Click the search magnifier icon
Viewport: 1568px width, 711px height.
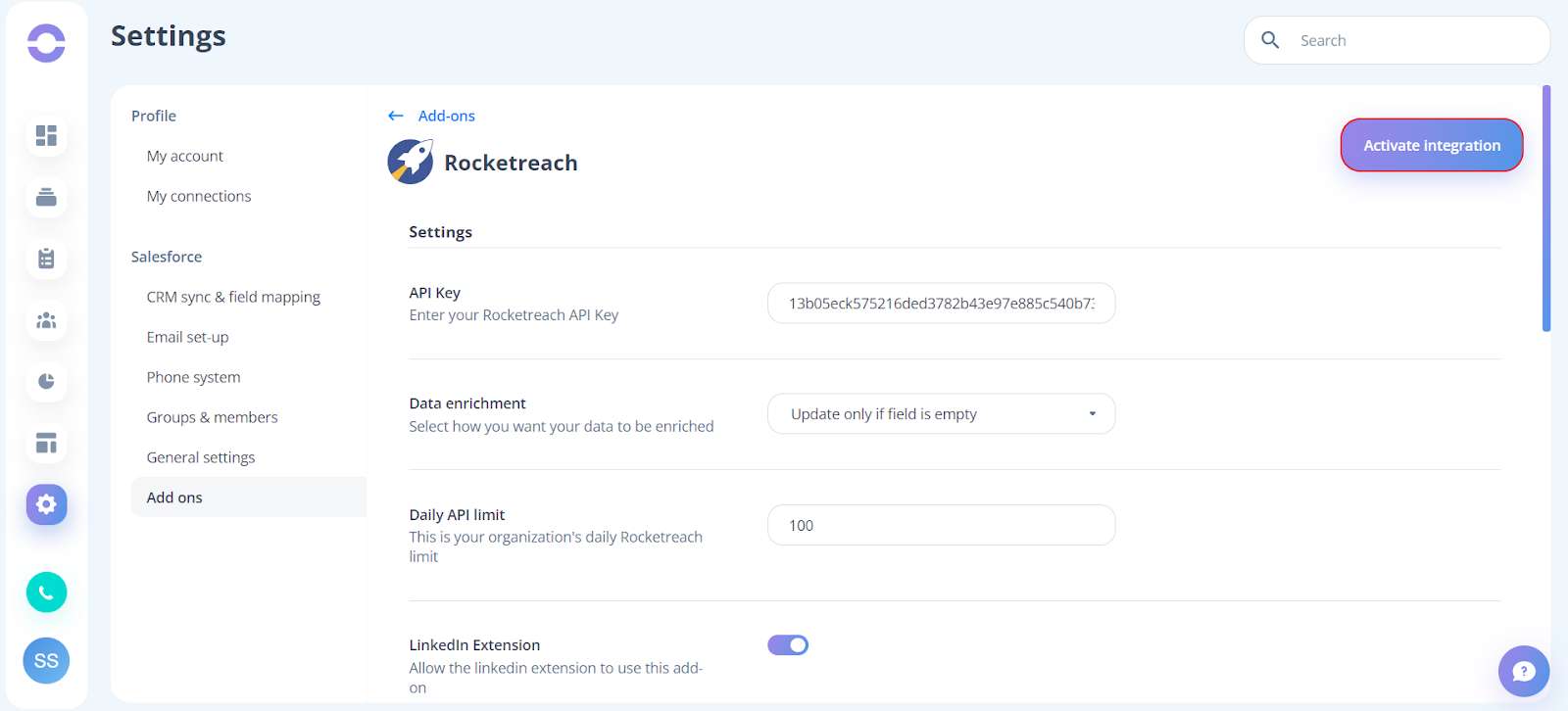(1270, 40)
